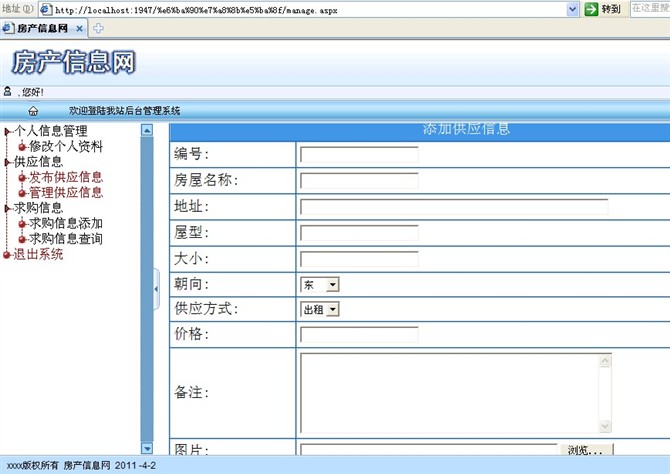Close the 房产信息网 browser tab

pyautogui.click(x=79, y=29)
